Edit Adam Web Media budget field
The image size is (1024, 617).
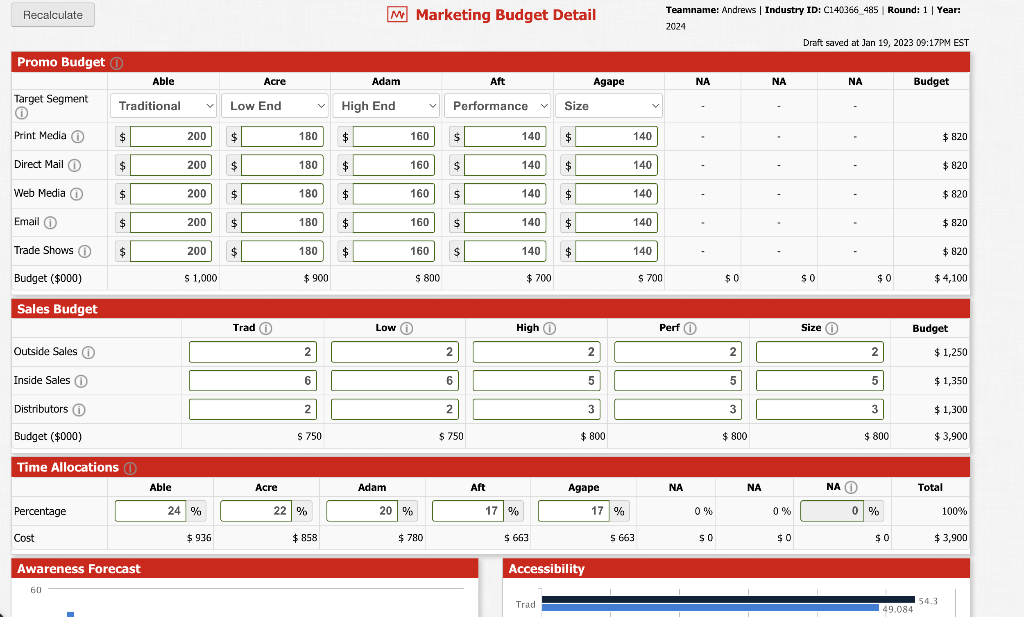pyautogui.click(x=394, y=194)
